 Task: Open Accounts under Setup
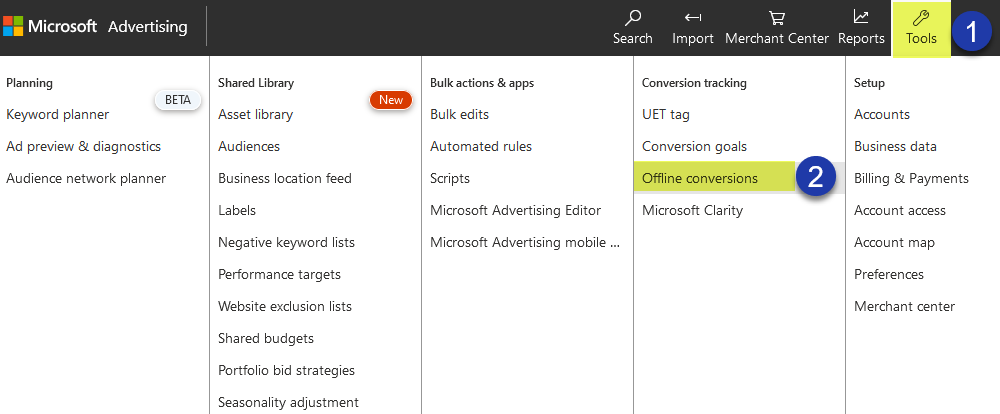click(882, 115)
